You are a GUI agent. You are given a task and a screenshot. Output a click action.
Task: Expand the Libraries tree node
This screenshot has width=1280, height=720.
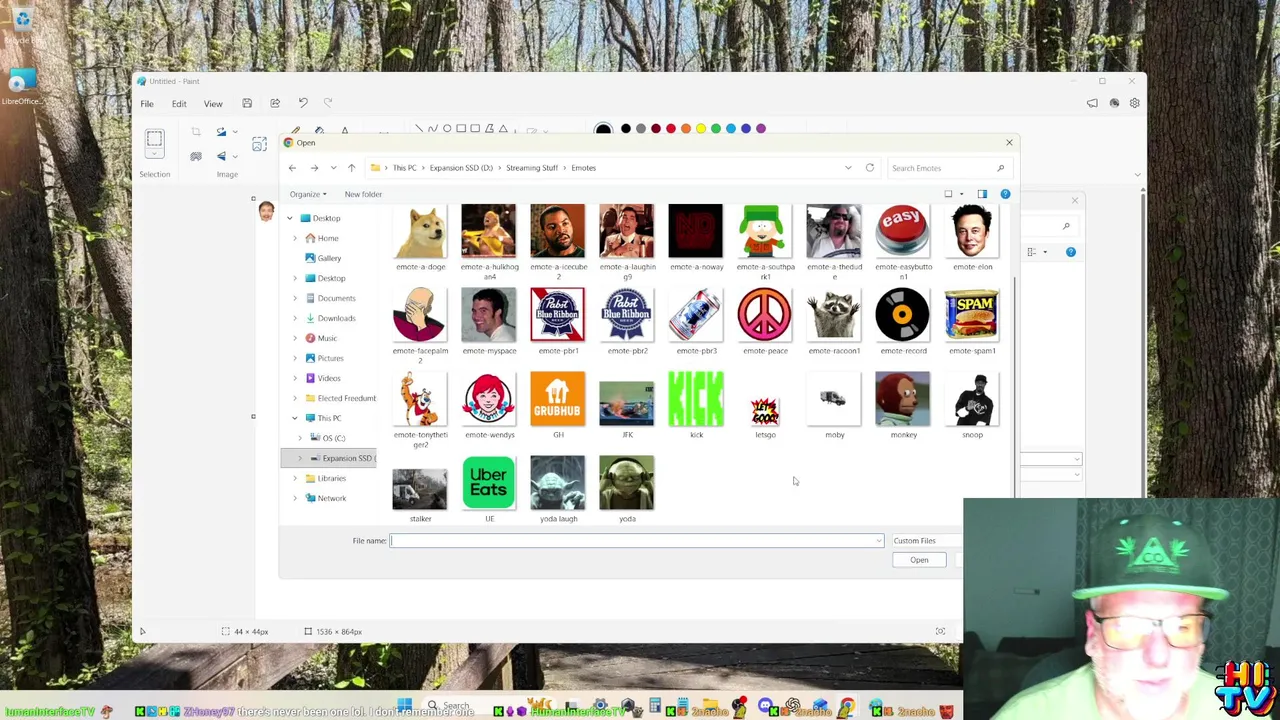click(x=295, y=478)
